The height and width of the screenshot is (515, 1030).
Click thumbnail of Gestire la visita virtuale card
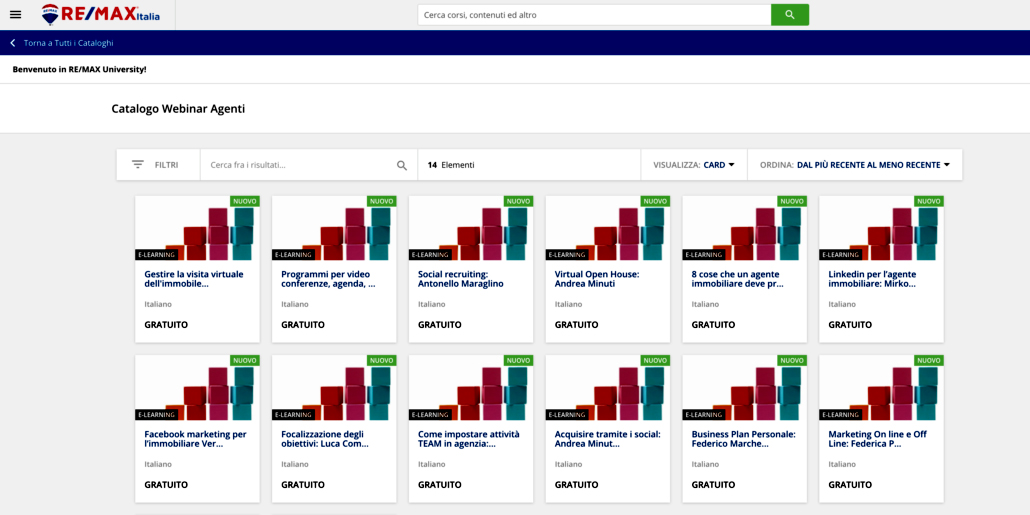197,229
